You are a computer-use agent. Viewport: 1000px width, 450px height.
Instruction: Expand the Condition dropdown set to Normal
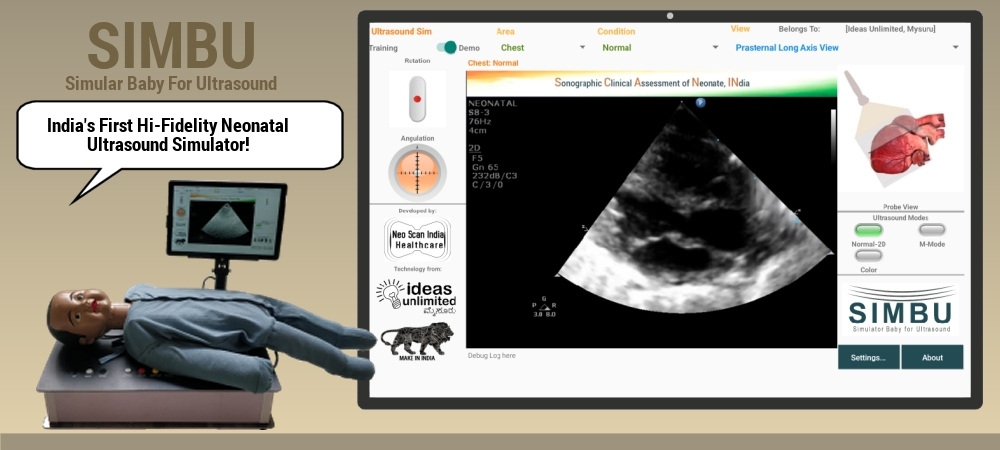[660, 47]
